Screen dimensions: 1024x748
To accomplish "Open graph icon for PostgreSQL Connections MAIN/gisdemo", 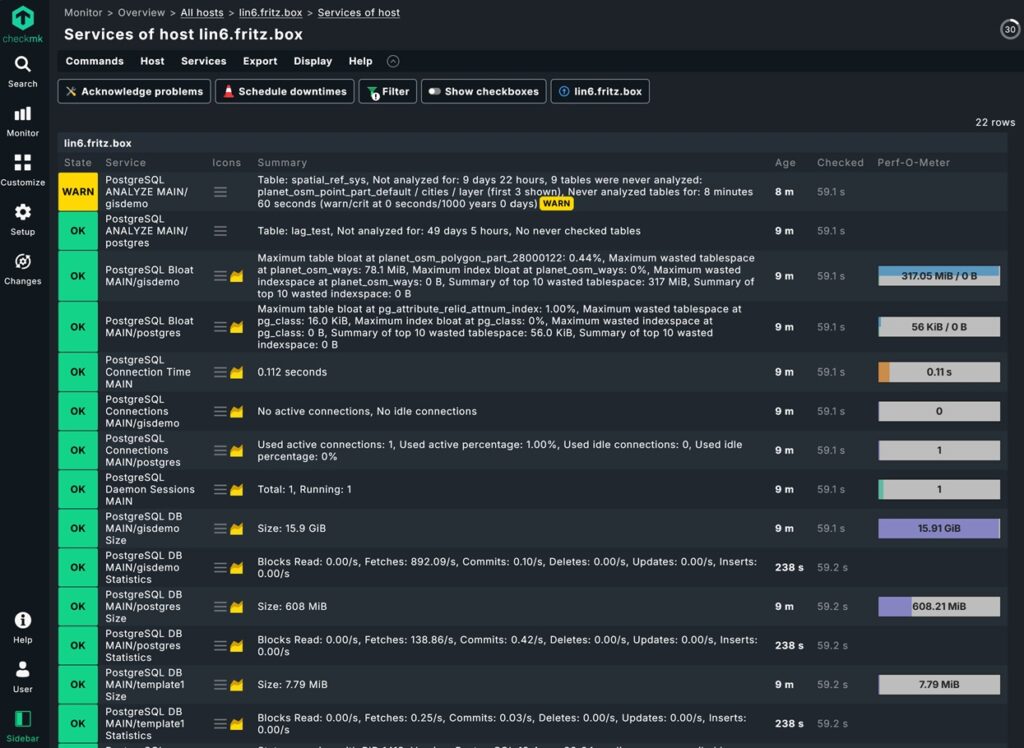I will pyautogui.click(x=236, y=412).
